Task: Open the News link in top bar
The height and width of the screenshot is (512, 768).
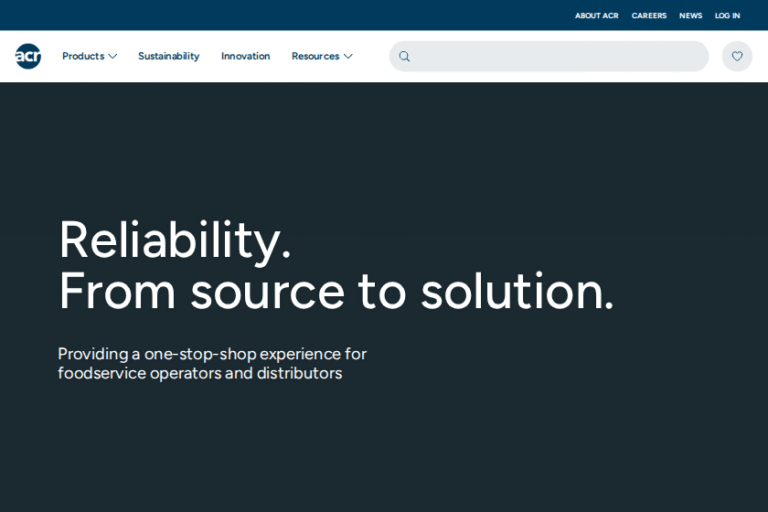Action: tap(690, 15)
